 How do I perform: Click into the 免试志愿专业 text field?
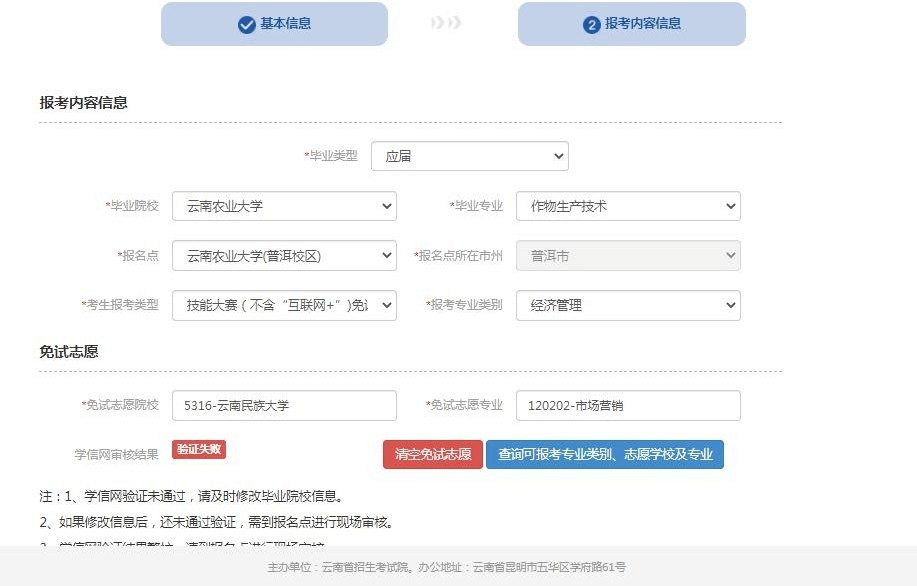(x=628, y=405)
